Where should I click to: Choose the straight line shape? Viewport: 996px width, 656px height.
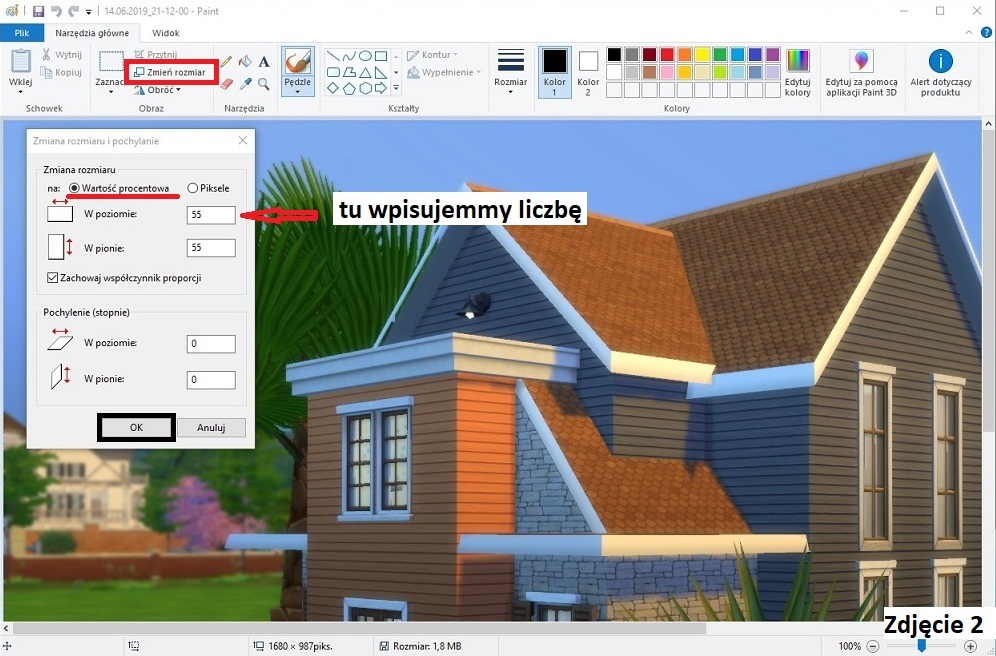(333, 56)
